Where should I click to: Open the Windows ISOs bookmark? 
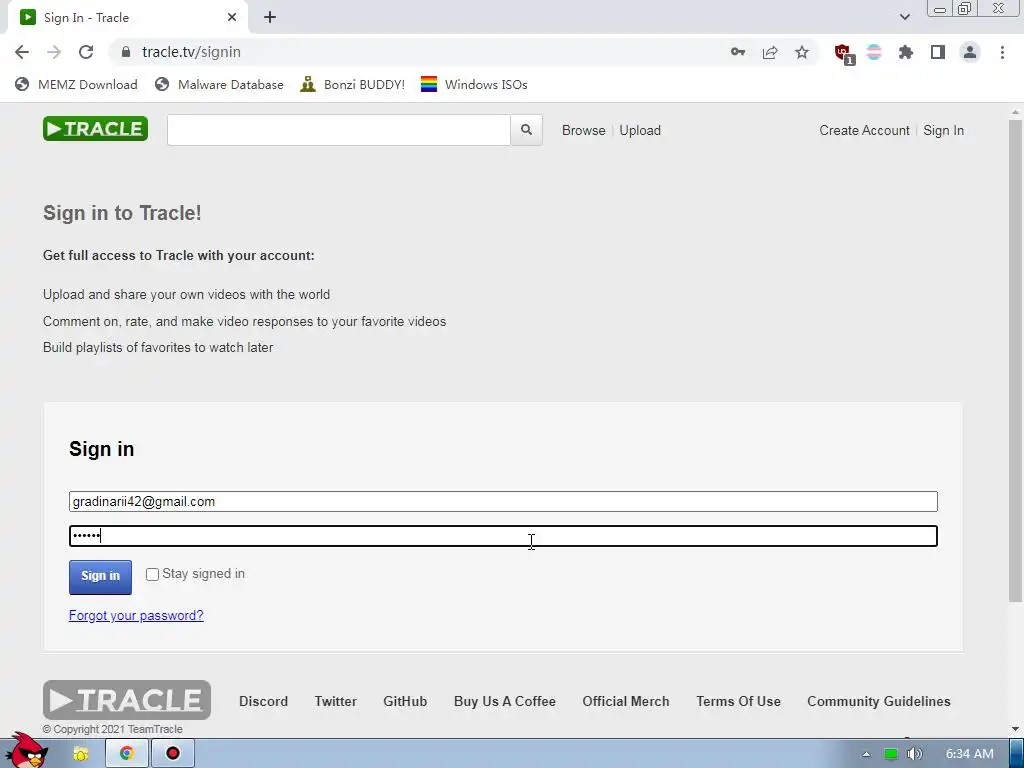point(474,84)
